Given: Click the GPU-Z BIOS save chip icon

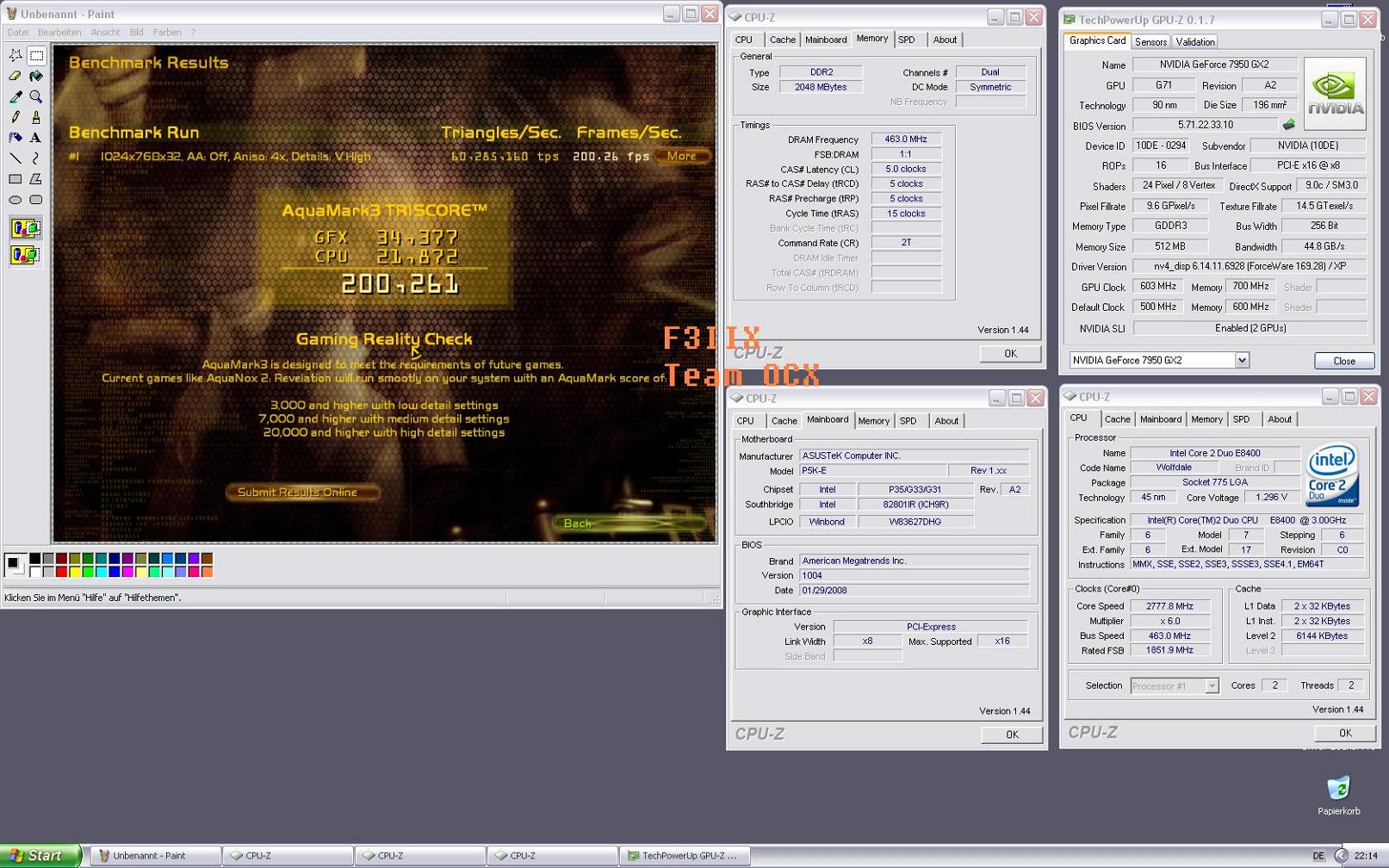Looking at the screenshot, I should (1288, 125).
